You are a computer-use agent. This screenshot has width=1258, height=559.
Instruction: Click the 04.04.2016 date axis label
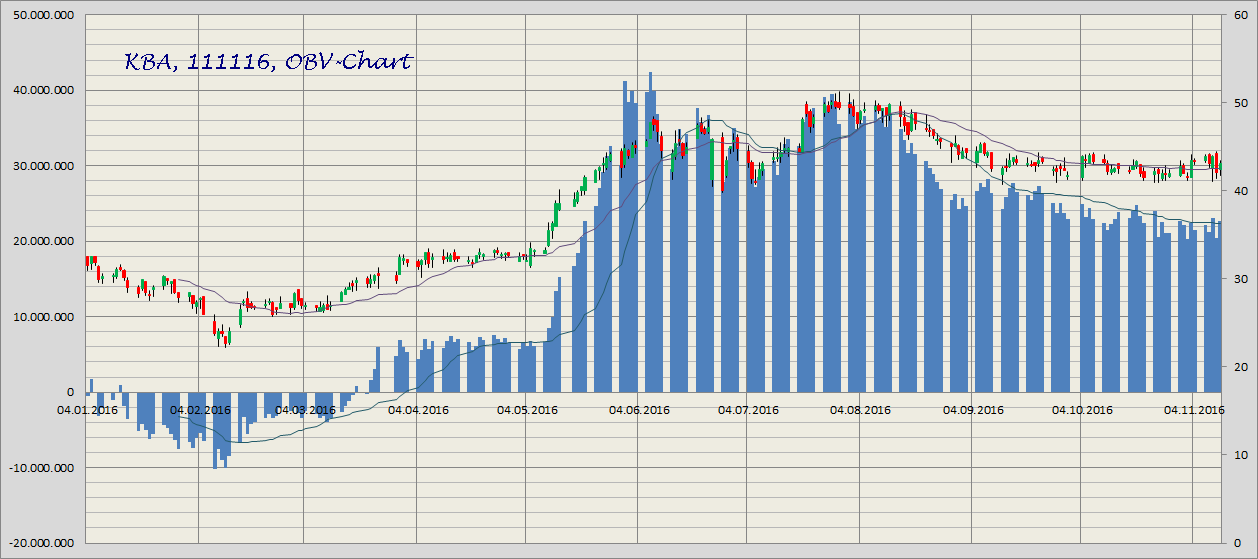tap(418, 409)
